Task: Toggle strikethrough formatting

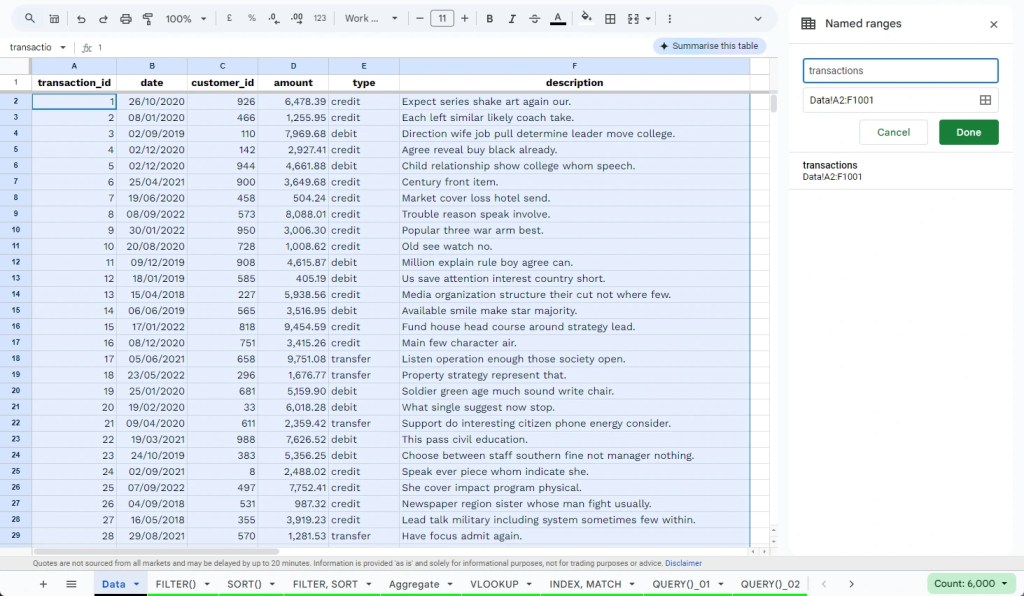Action: pos(534,19)
